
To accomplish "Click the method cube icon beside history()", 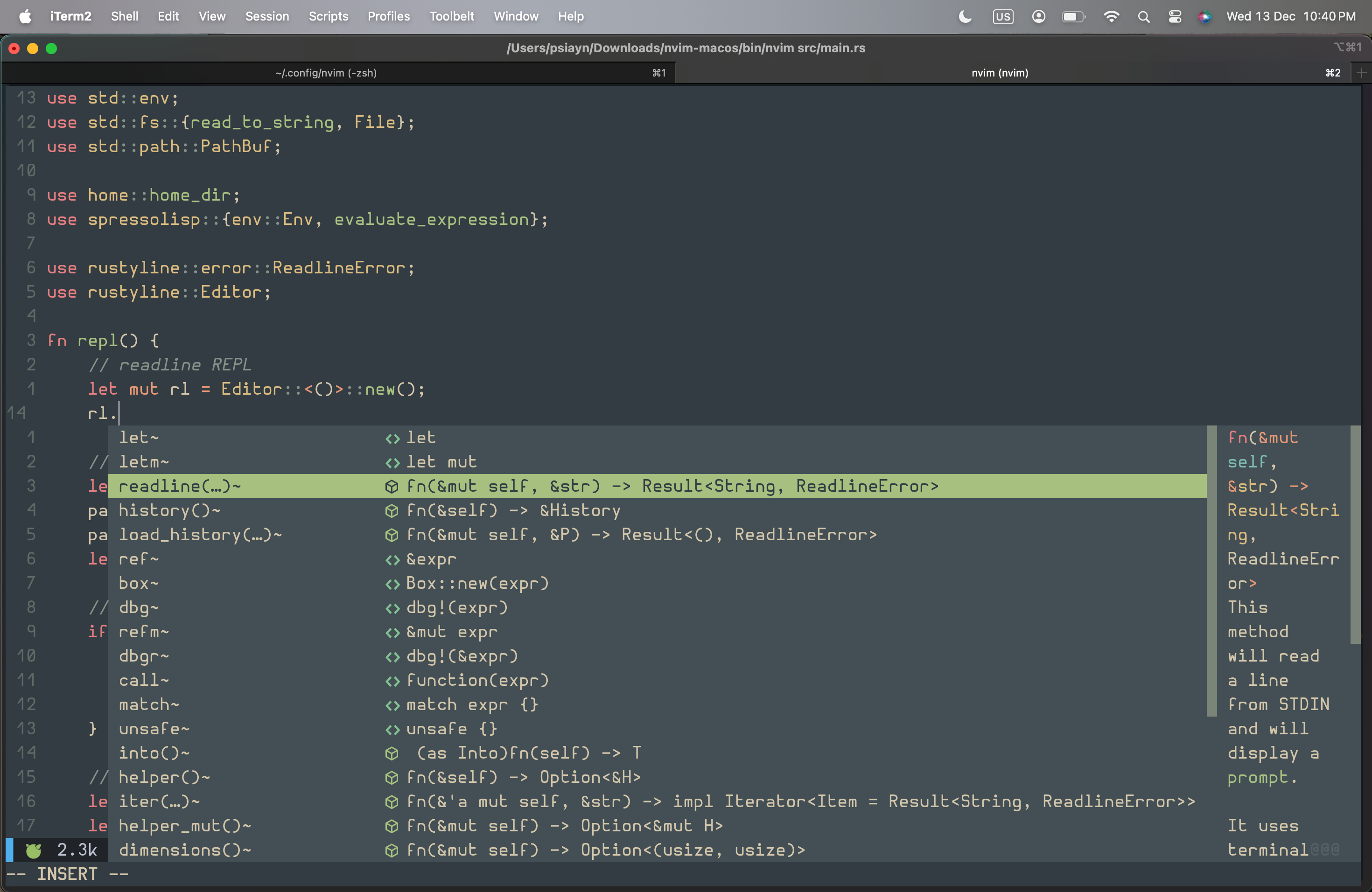I will click(392, 511).
